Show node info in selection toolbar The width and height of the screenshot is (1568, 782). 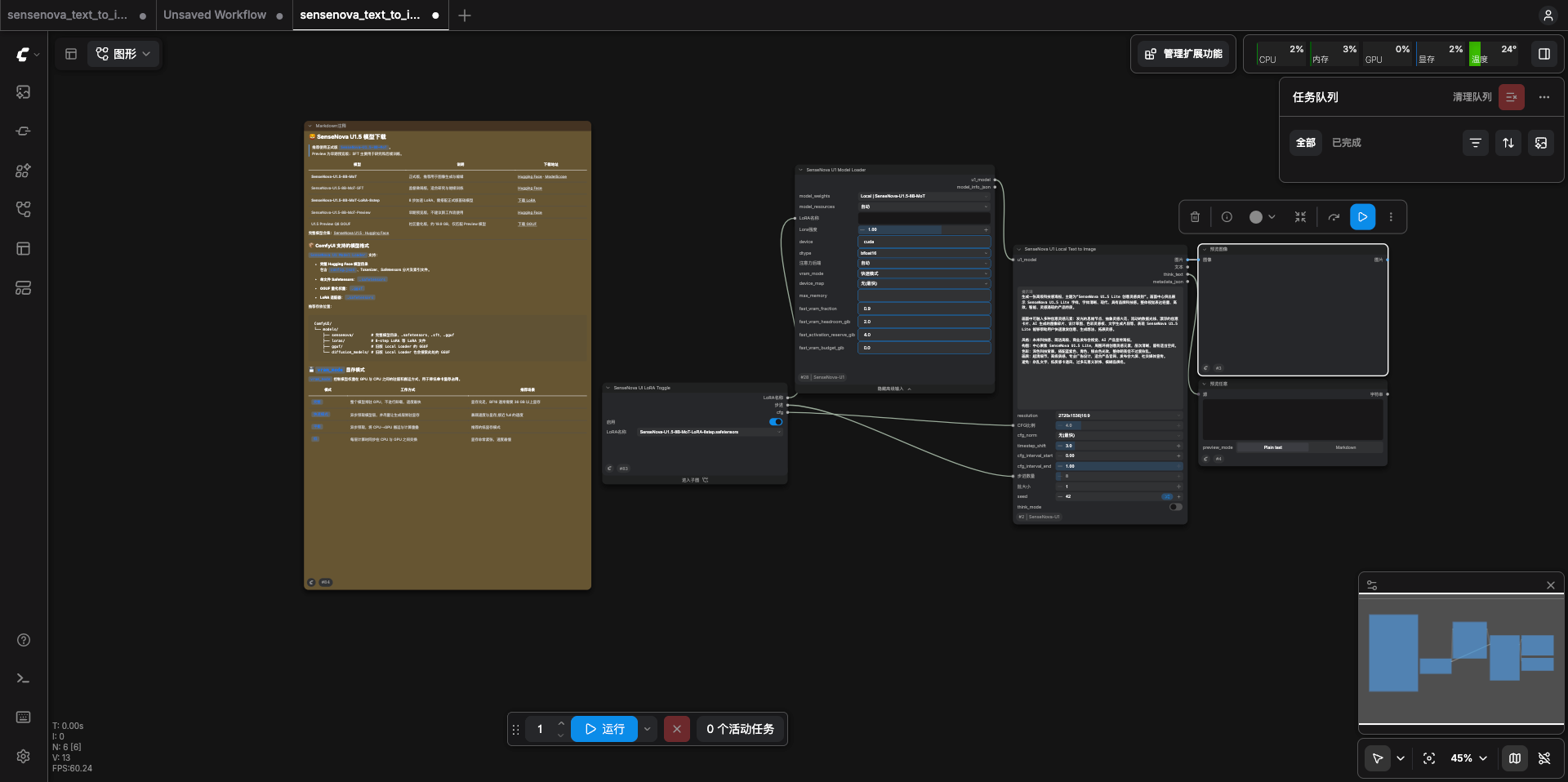click(x=1227, y=217)
